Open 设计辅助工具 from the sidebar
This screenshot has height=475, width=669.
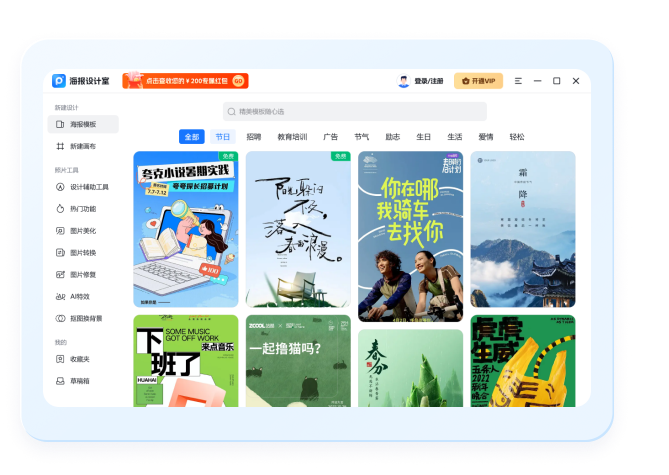tap(88, 187)
